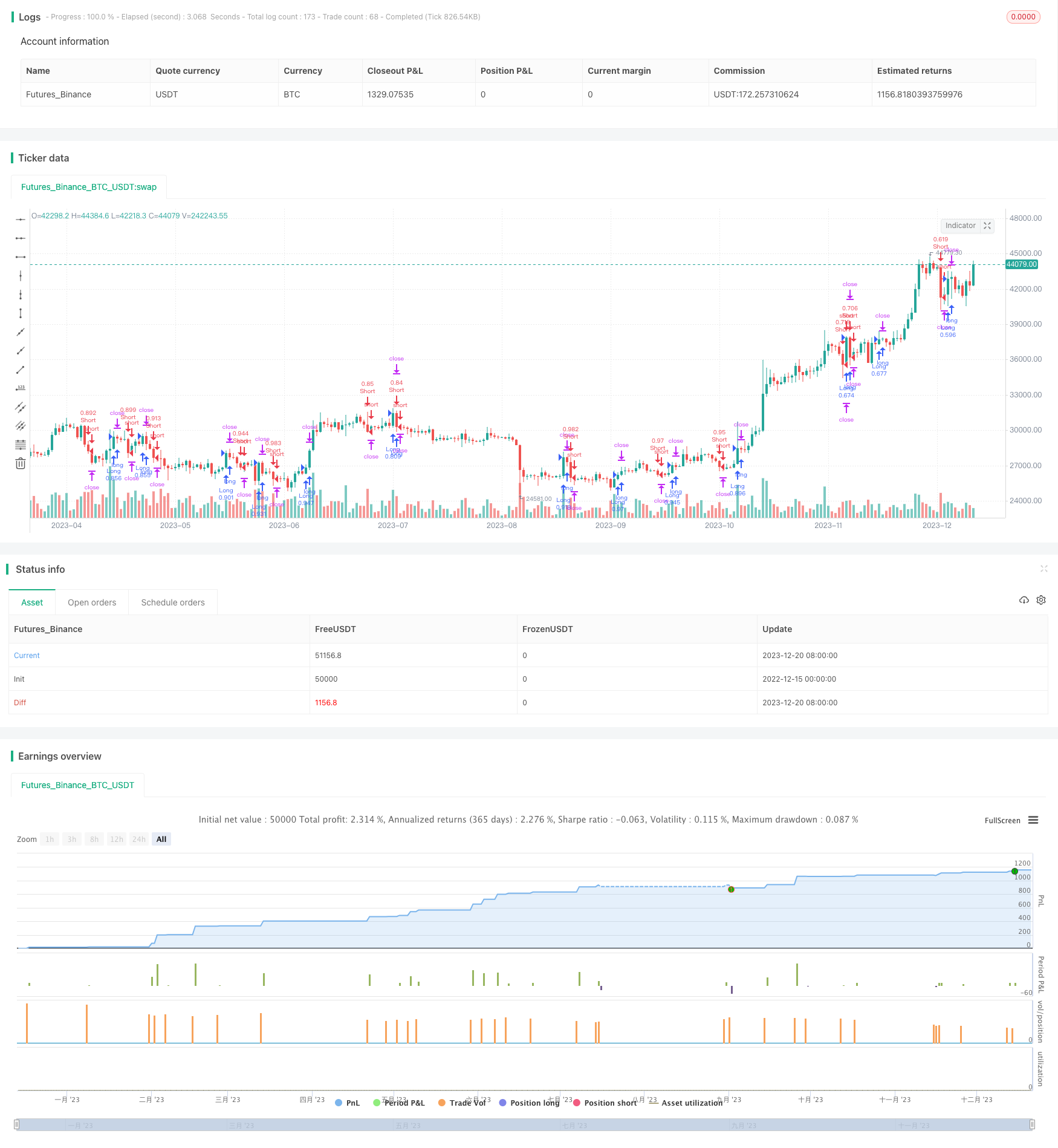Set zoom range to 24h
This screenshot has height=1148, width=1058.
[x=139, y=839]
